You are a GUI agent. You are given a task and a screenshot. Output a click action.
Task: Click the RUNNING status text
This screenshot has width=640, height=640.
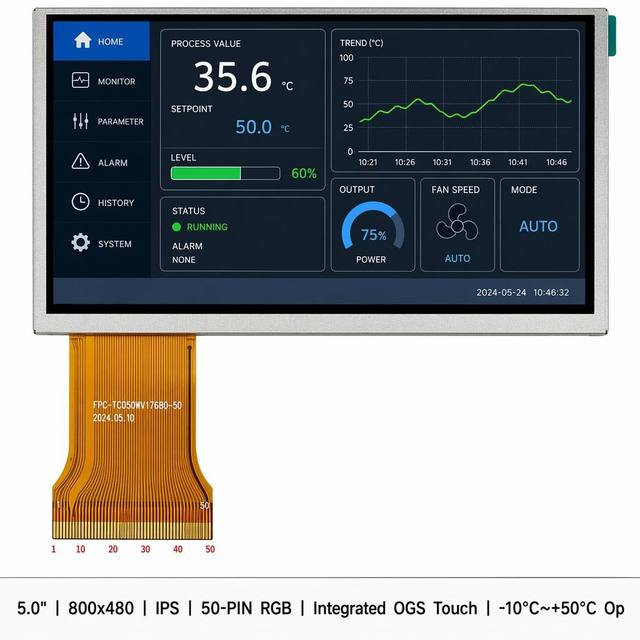coord(207,227)
